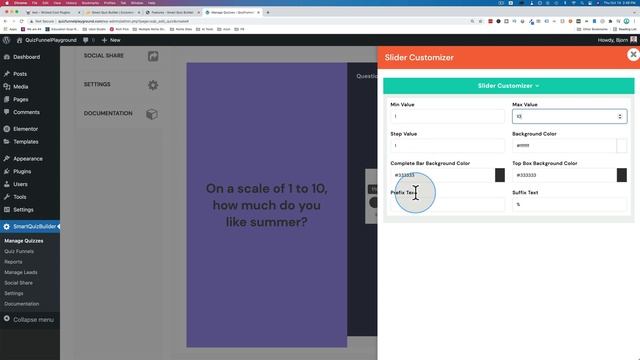Click the Top Box Background Color field

[564, 175]
